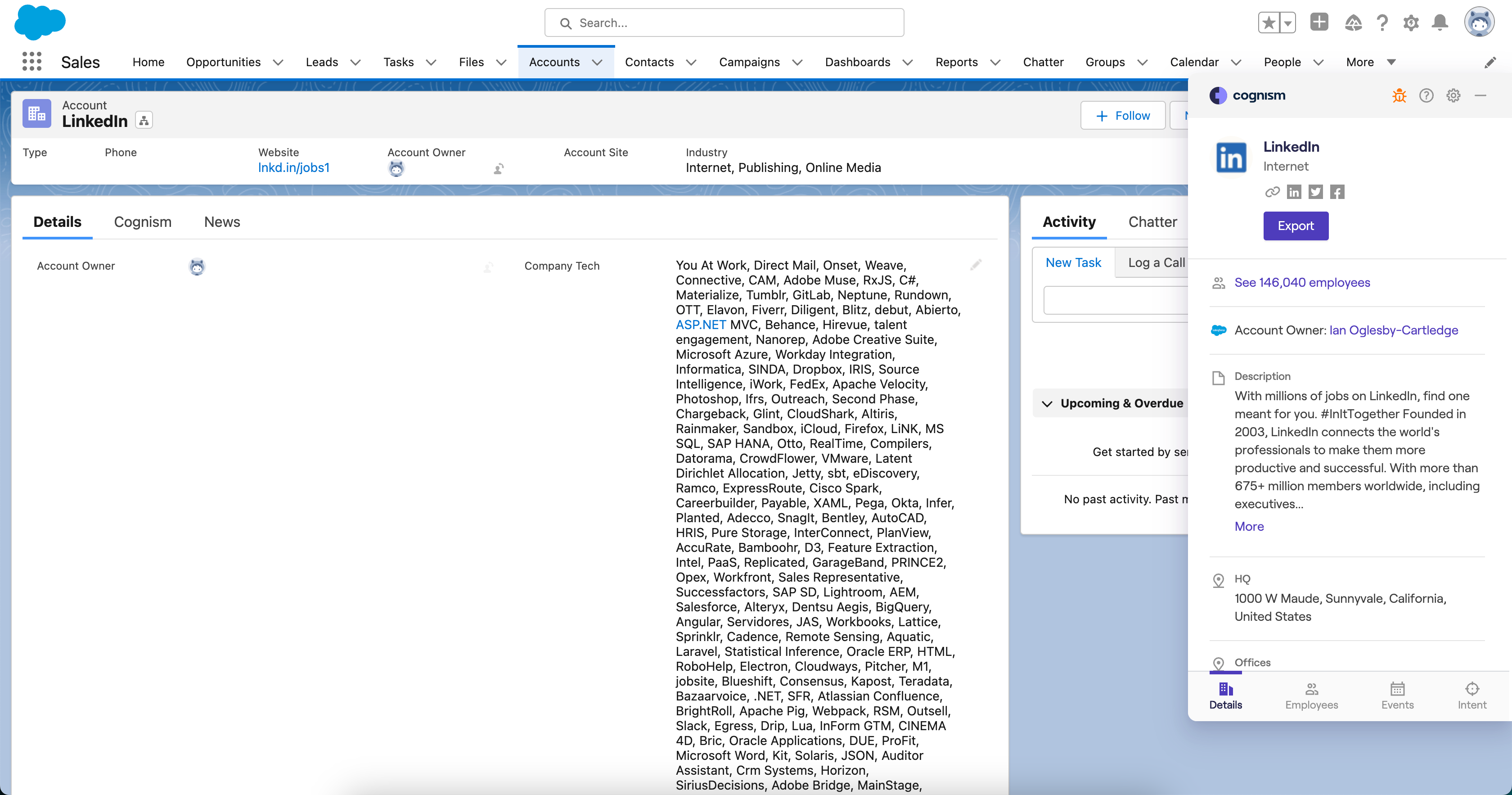1512x795 pixels.
Task: Click the edit navigation pencil icon
Action: pyautogui.click(x=1489, y=62)
